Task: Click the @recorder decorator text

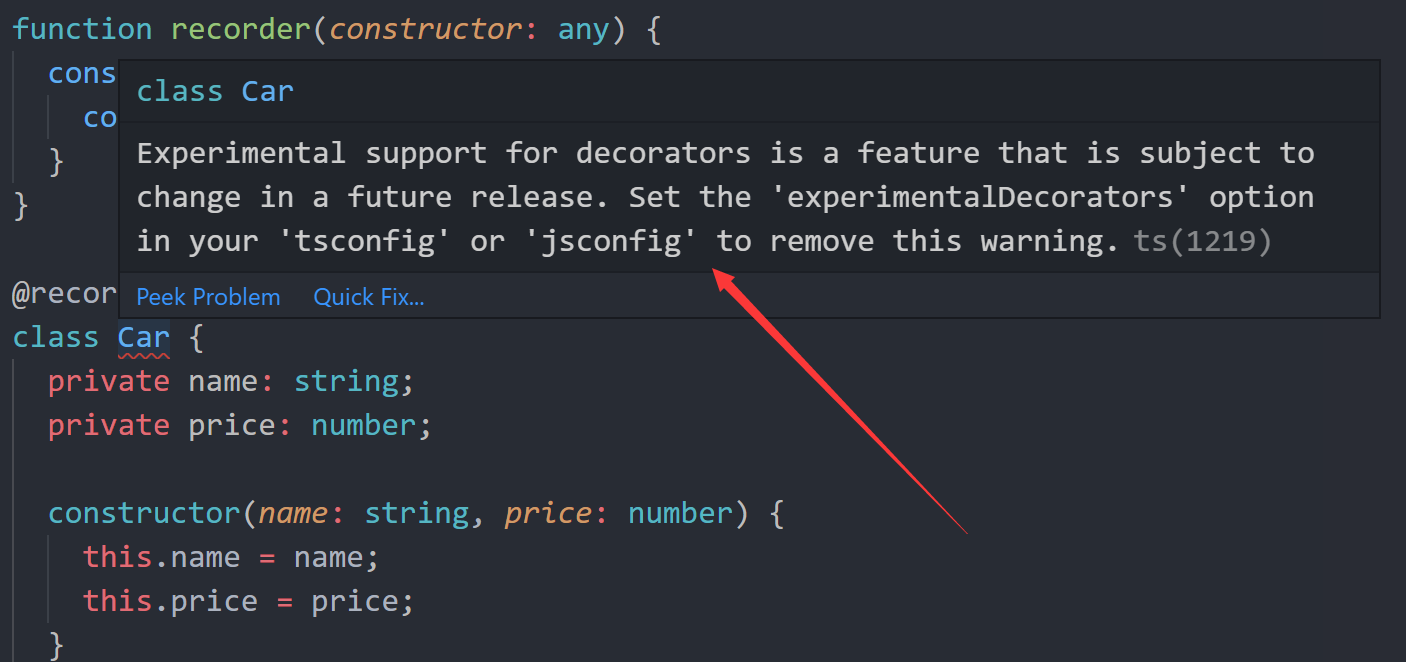Action: coord(65,294)
